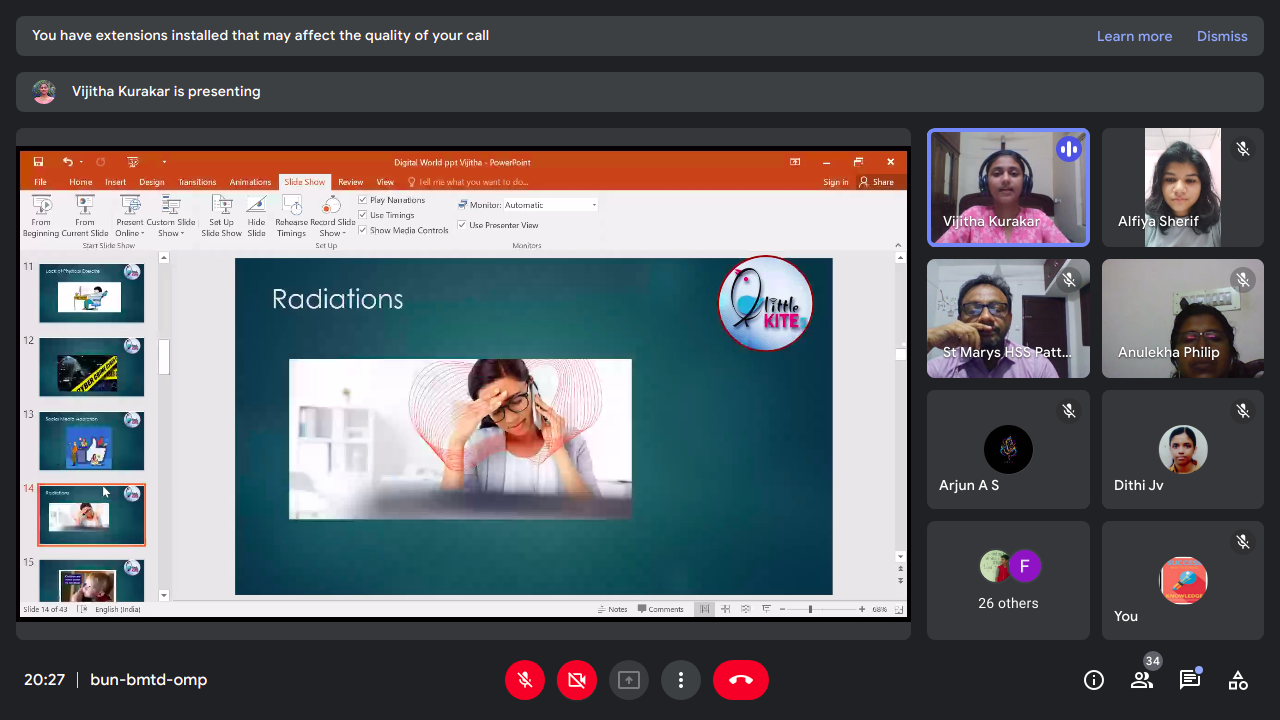This screenshot has width=1280, height=720.
Task: Click the Learn more link
Action: [1134, 36]
